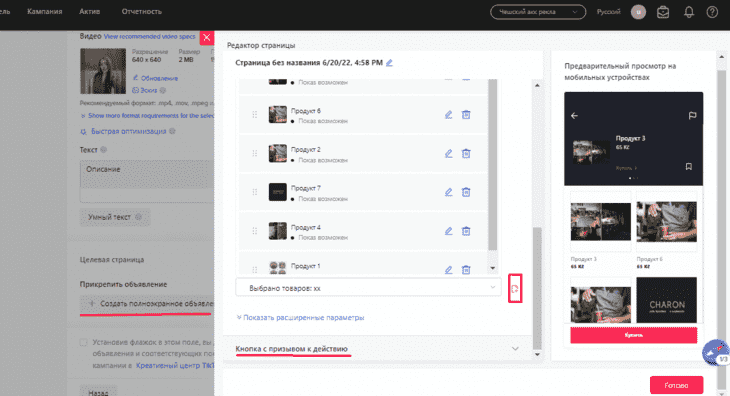Open notifications bell icon
The width and height of the screenshot is (730, 396).
[x=689, y=12]
